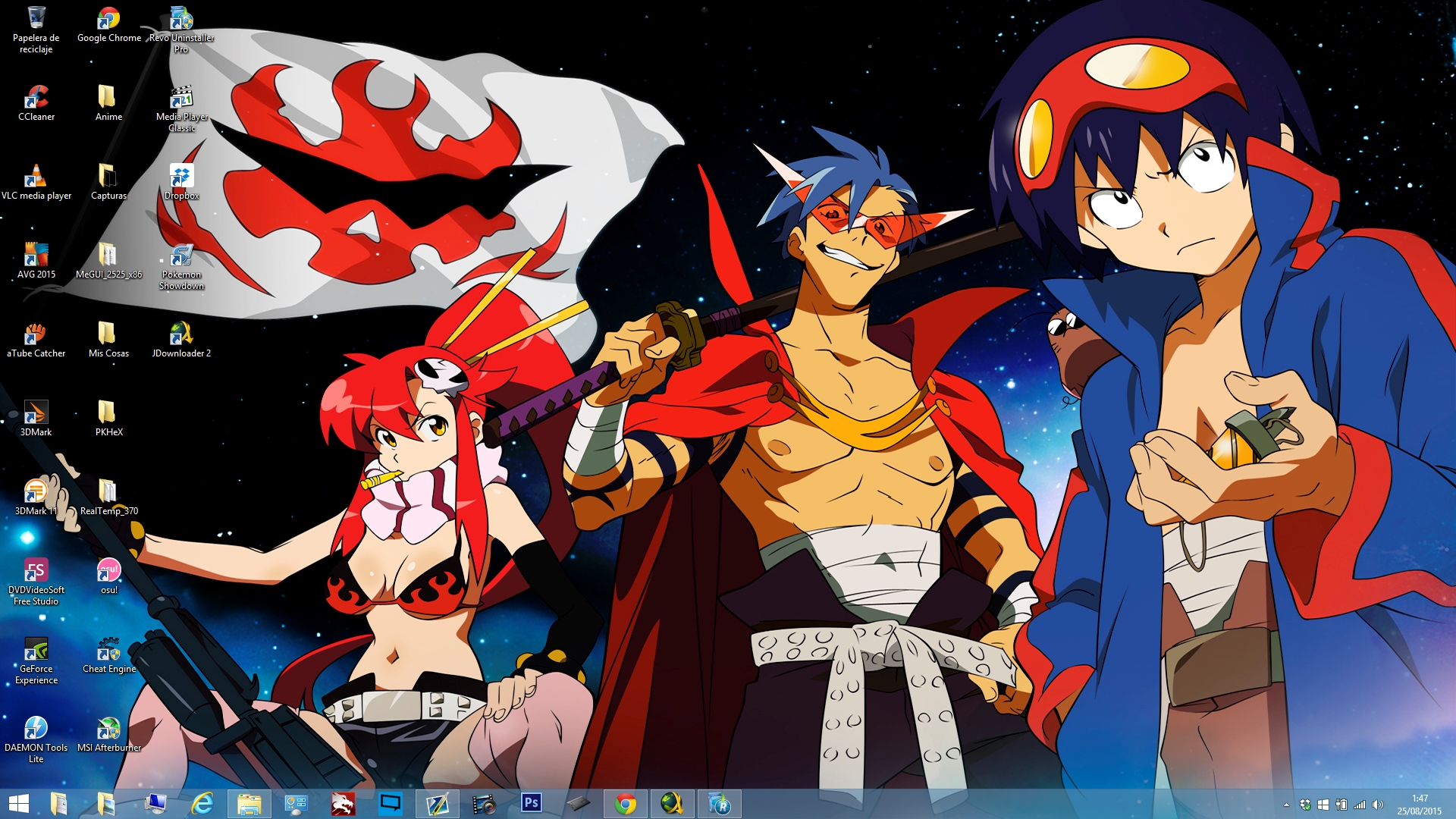Screen dimensions: 1456x819
Task: Select the Dropbox desktop shortcut
Action: coord(181,183)
